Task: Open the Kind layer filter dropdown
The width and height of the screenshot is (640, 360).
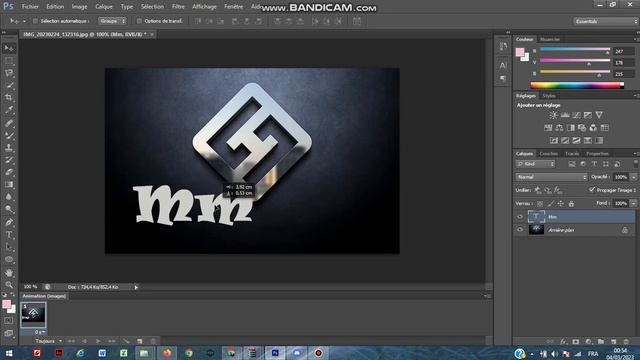Action: coord(536,164)
